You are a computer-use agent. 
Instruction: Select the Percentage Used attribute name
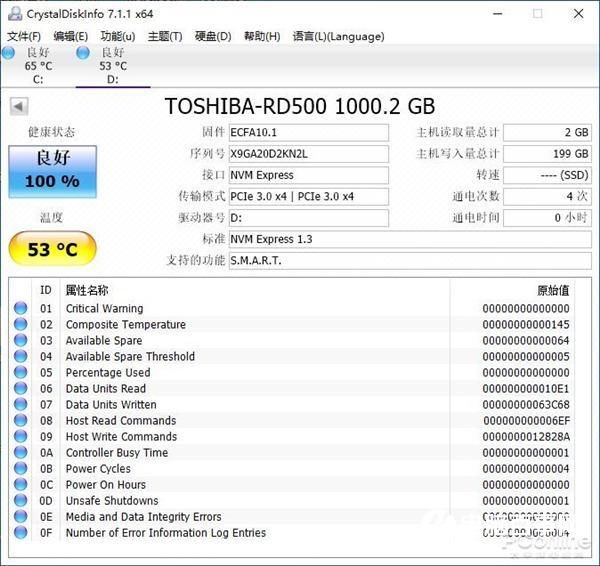[108, 373]
